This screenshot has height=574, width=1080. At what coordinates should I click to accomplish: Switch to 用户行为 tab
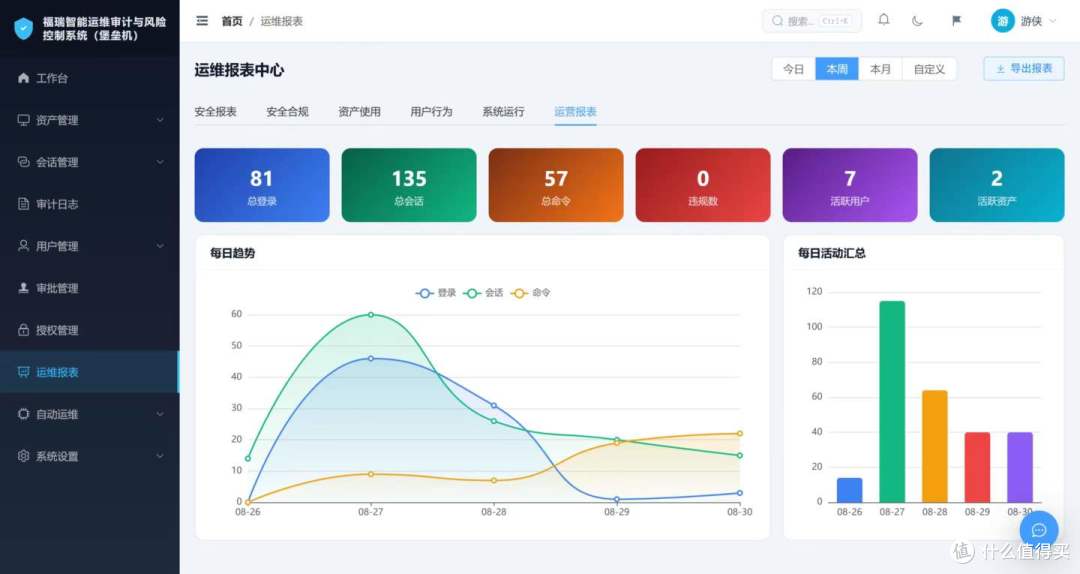pos(431,112)
